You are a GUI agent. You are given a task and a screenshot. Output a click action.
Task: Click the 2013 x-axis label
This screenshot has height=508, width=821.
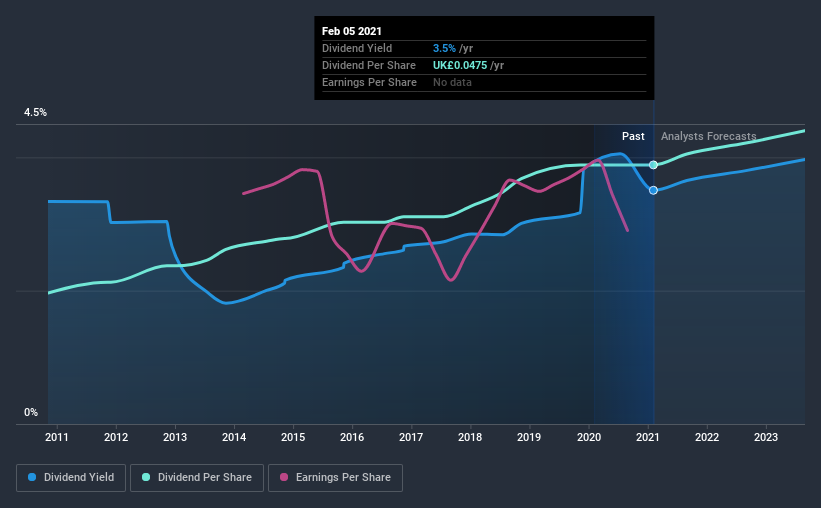pos(175,437)
